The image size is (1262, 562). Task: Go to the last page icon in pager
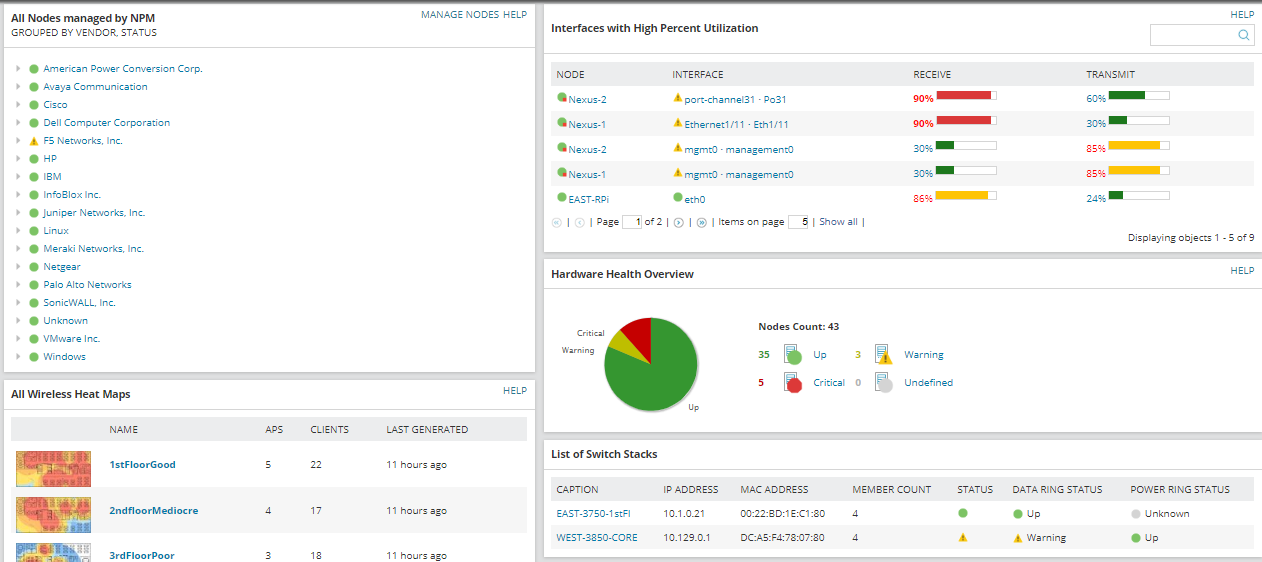coord(701,222)
